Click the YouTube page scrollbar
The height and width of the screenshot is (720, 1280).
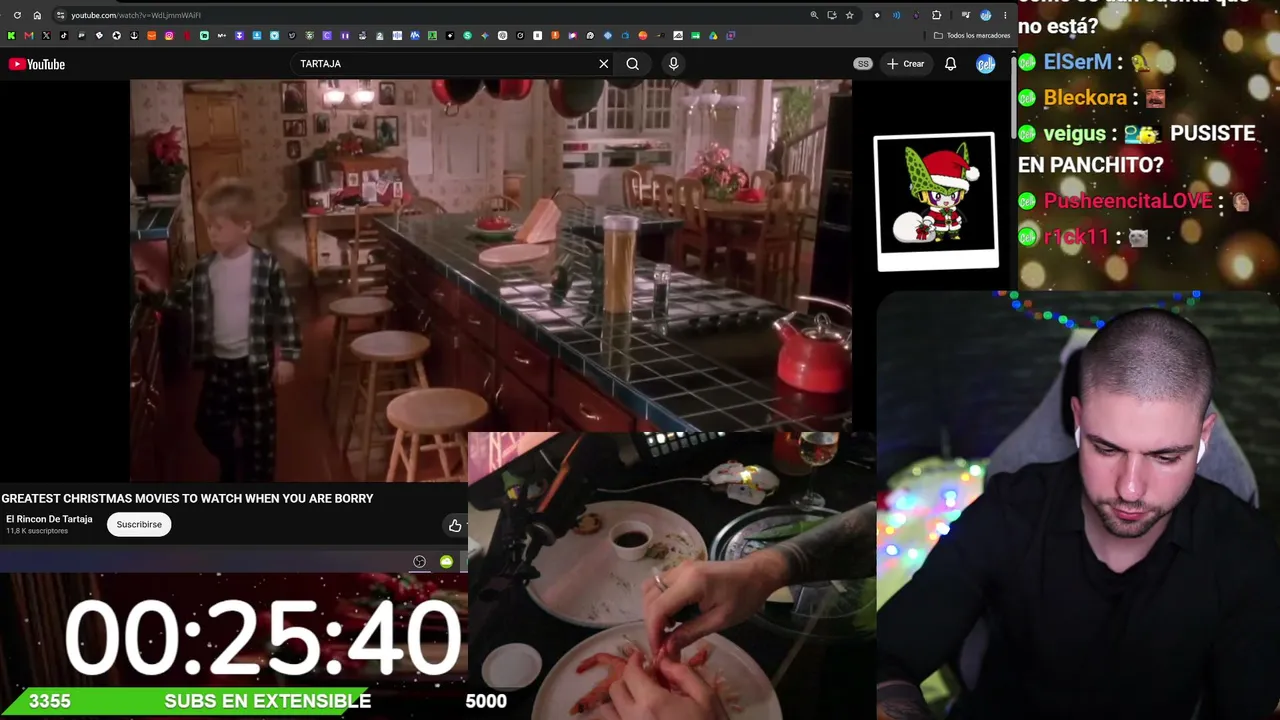(x=1014, y=100)
